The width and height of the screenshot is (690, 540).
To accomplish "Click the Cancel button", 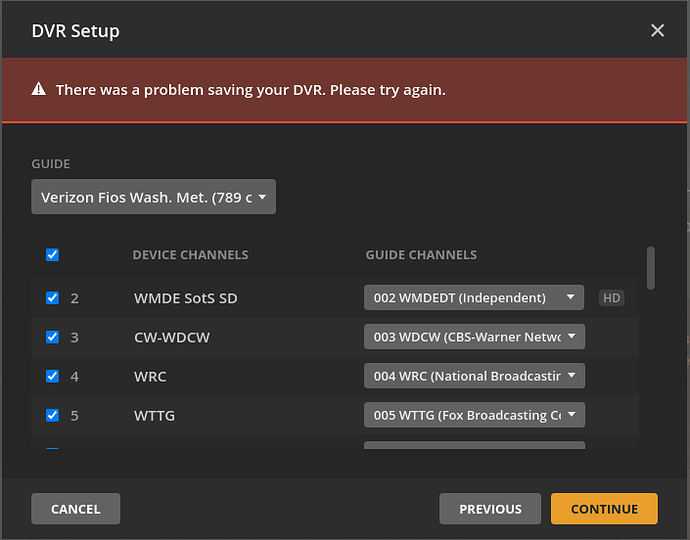I will 75,509.
